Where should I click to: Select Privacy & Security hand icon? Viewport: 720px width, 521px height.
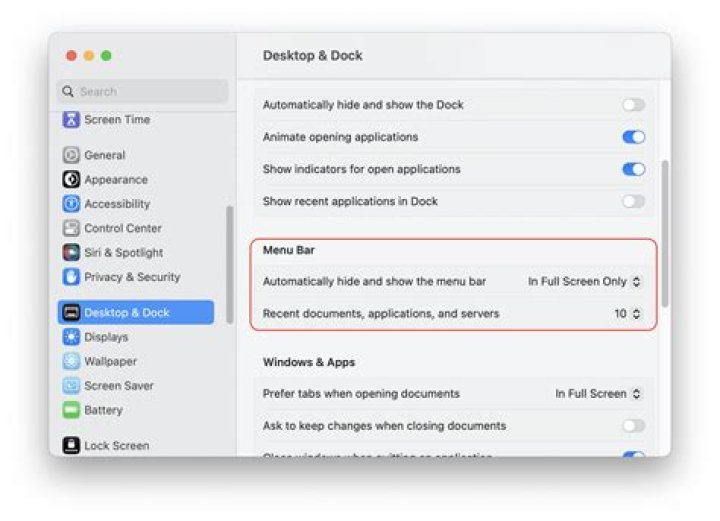tap(71, 277)
